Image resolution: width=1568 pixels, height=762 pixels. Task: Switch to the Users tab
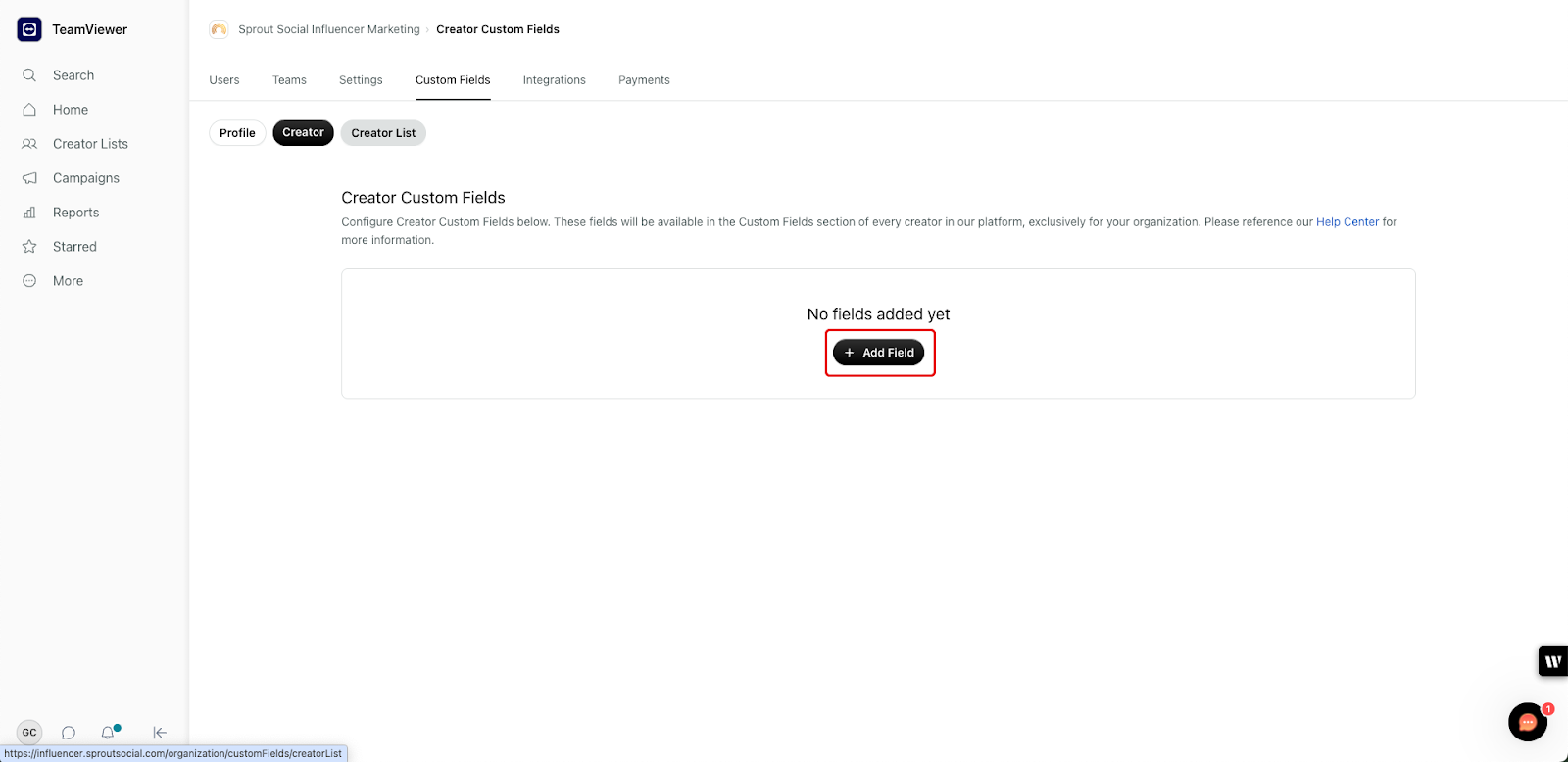[x=224, y=80]
